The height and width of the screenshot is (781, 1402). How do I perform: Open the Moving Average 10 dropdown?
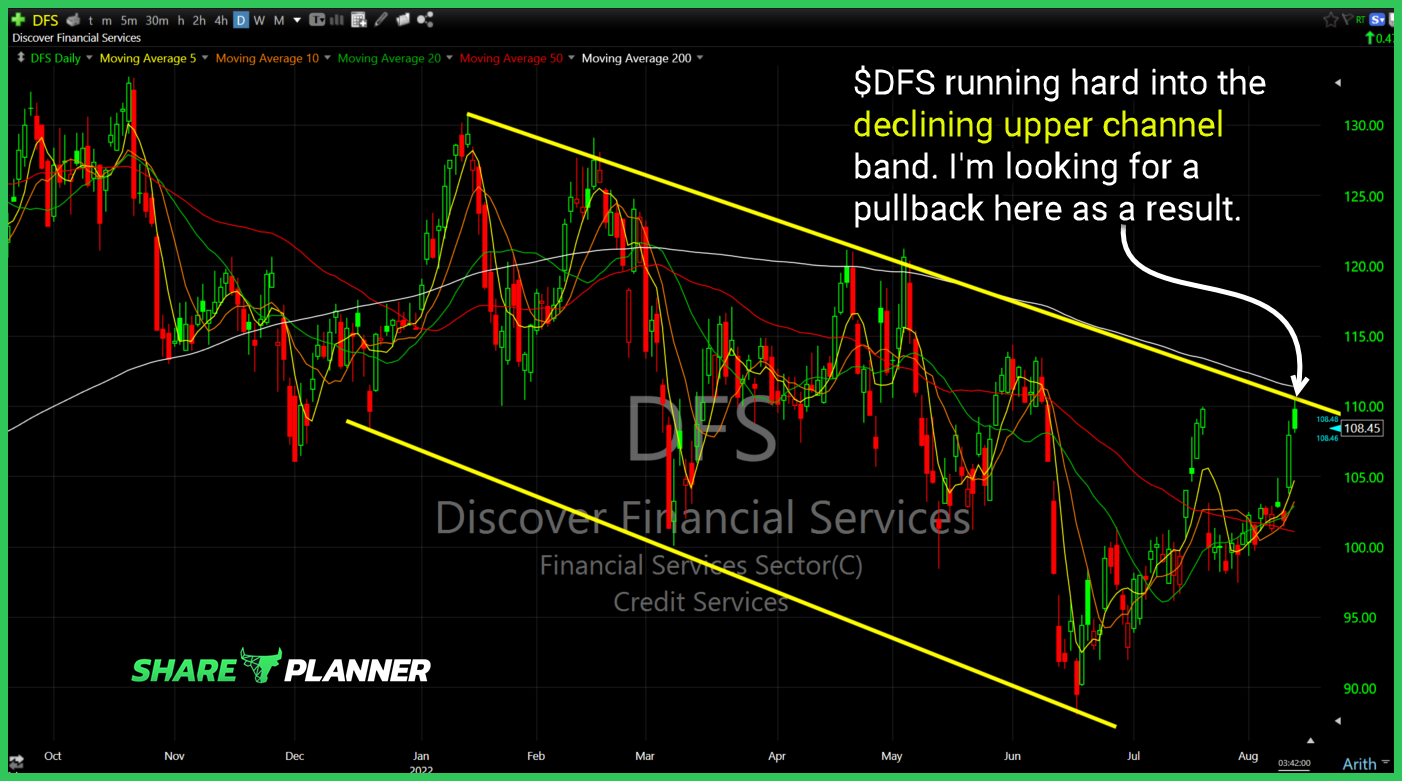tap(327, 58)
